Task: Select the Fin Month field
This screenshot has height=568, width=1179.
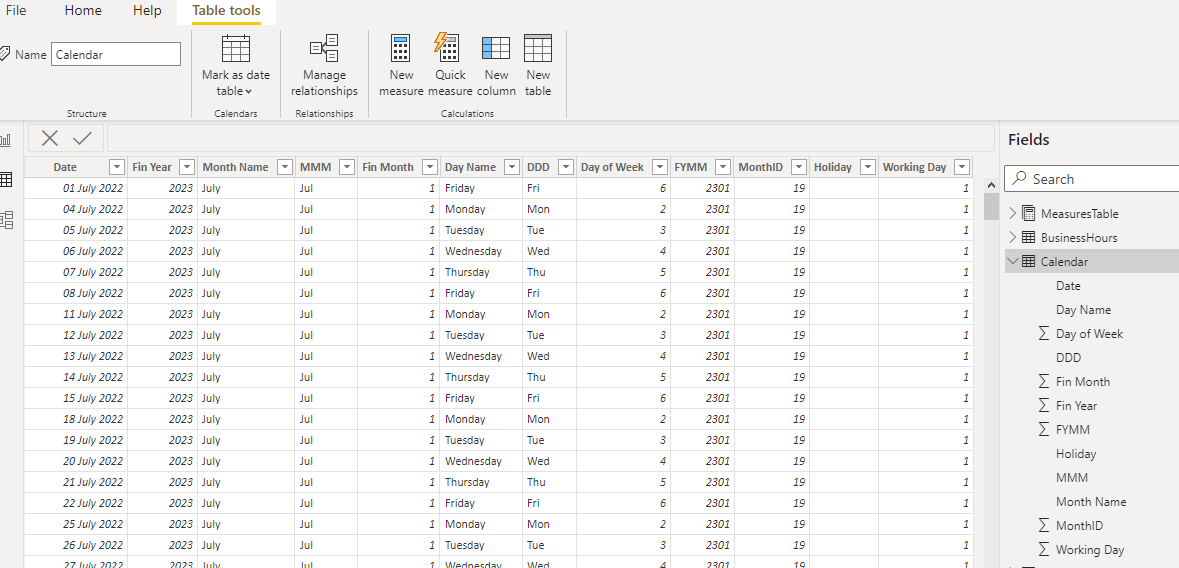Action: coord(1083,381)
